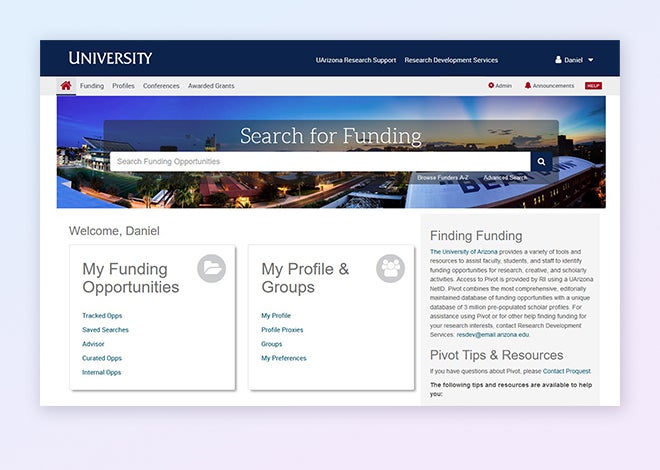Open Tracked Opps link
This screenshot has height=470, width=660.
pos(102,316)
